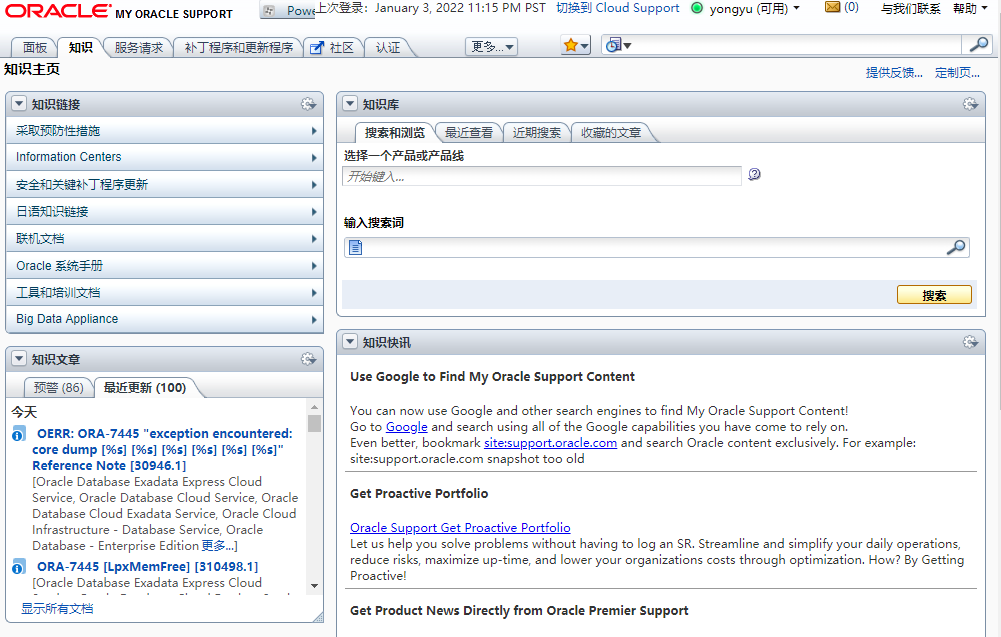
Task: Select the 近期搜索 tab
Action: point(536,133)
